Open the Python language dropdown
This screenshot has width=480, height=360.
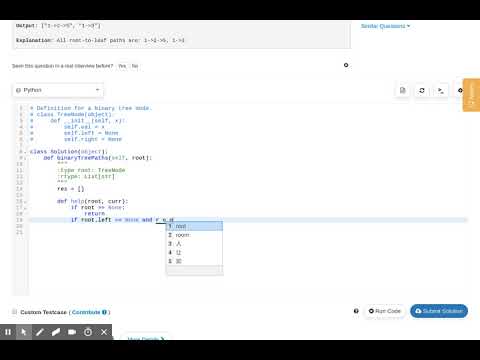pyautogui.click(x=58, y=90)
